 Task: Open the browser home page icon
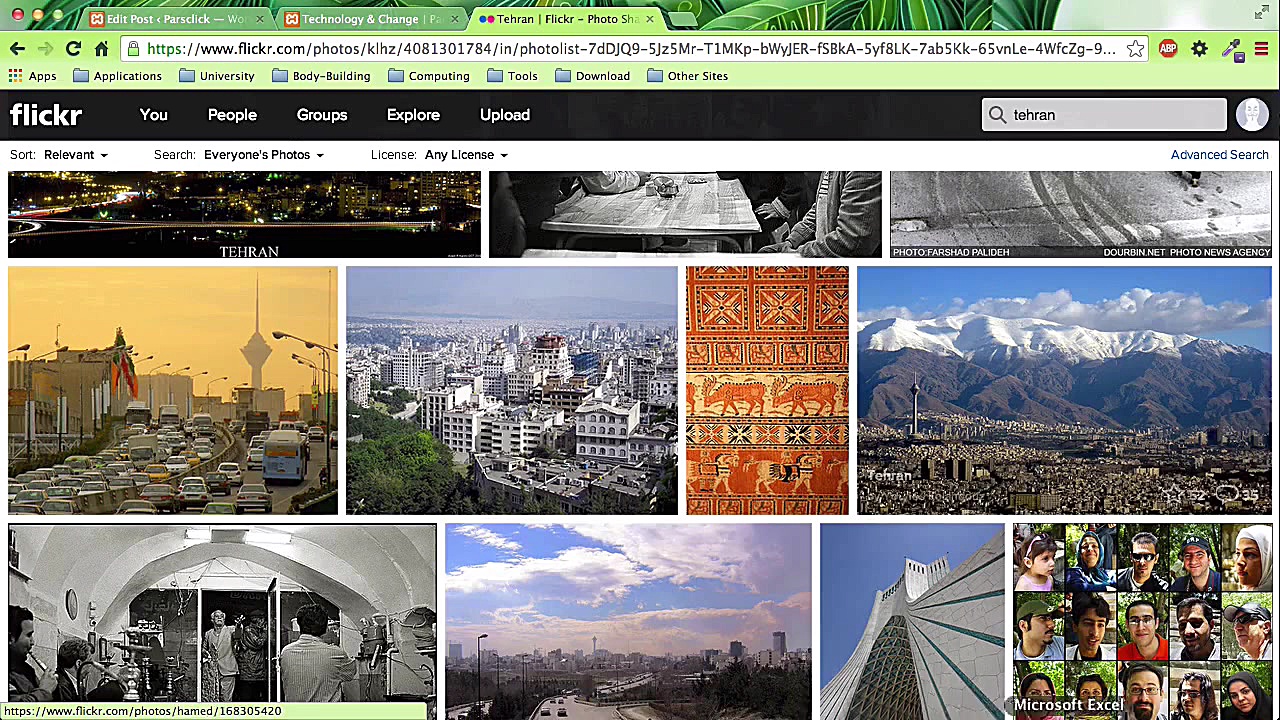point(101,49)
